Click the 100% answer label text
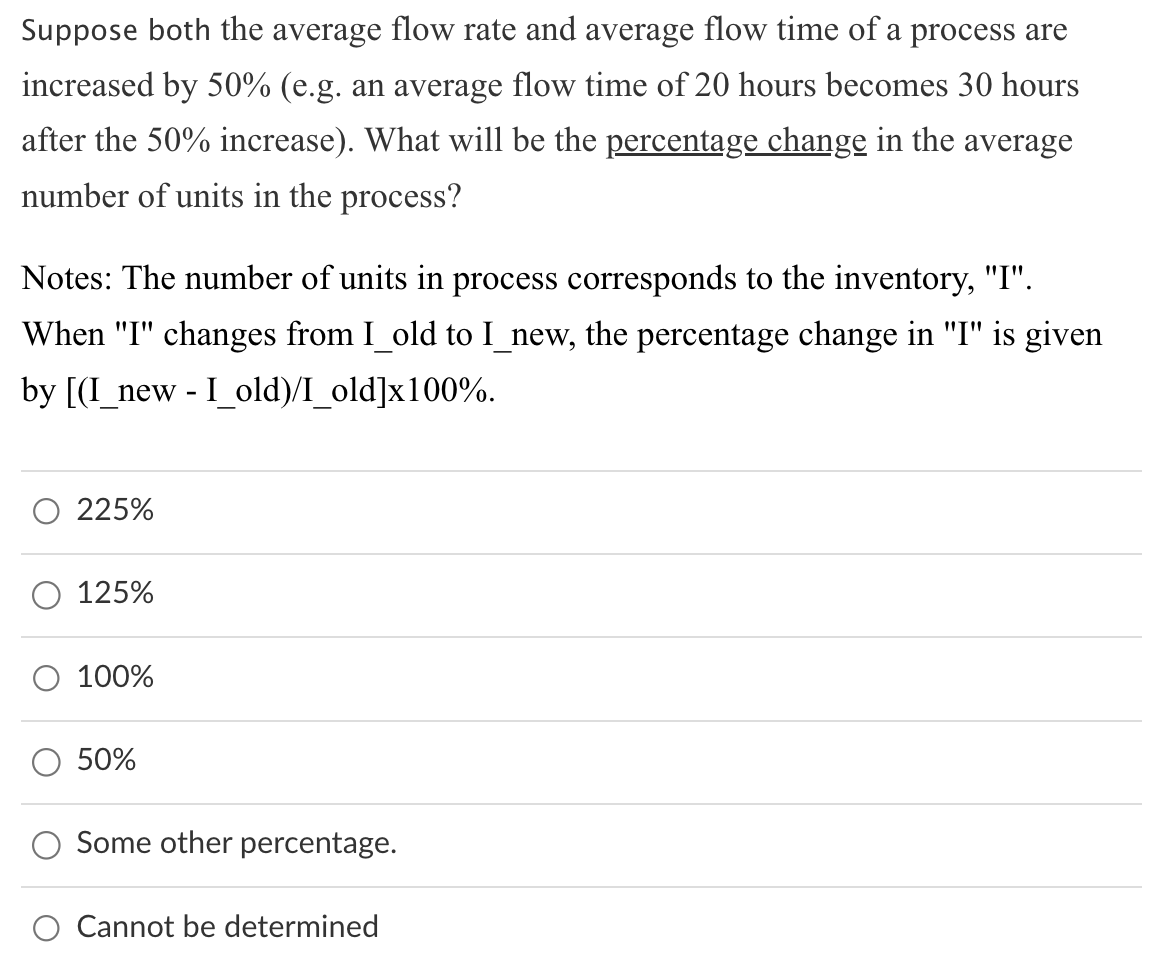1156x974 pixels. (114, 678)
